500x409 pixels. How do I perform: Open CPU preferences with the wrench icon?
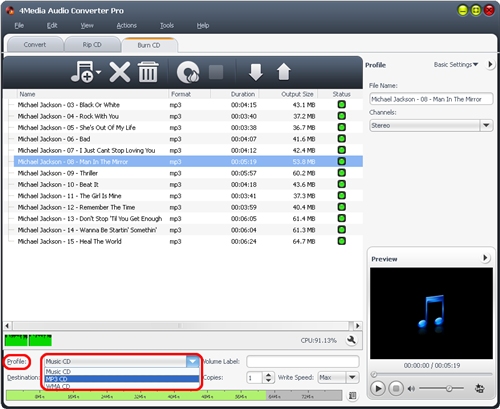coord(351,340)
